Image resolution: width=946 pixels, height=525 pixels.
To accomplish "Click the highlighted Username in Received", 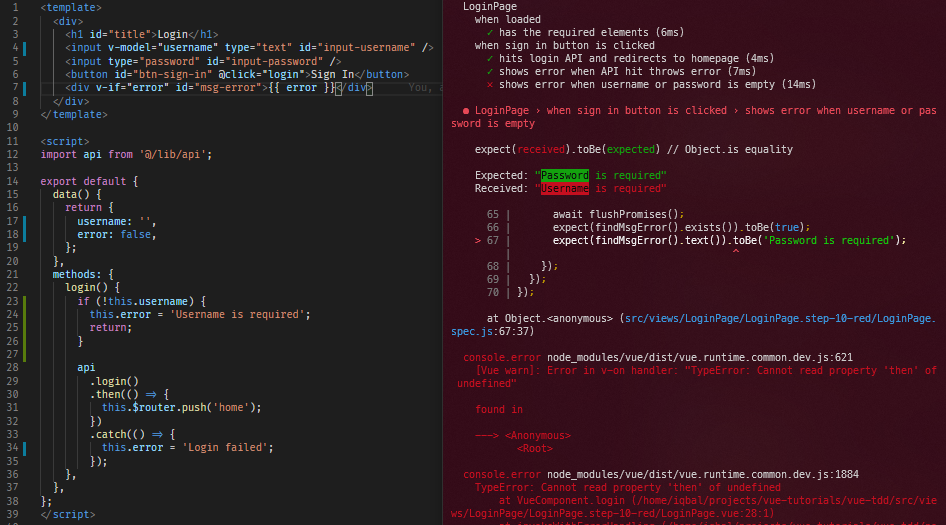I will click(x=565, y=189).
